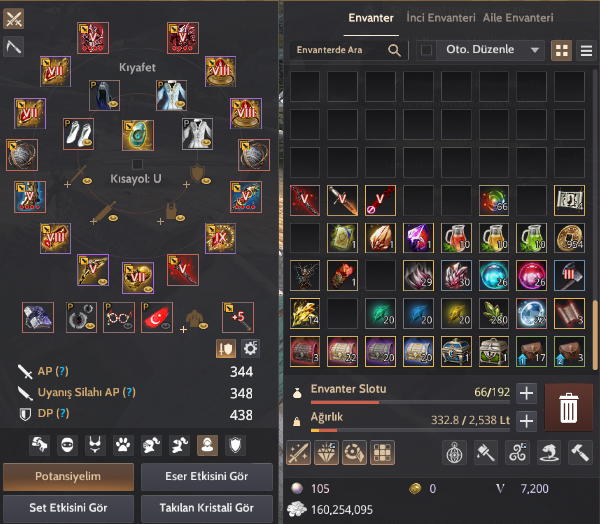Click the diamond crystal icon in toolbar

click(x=326, y=453)
